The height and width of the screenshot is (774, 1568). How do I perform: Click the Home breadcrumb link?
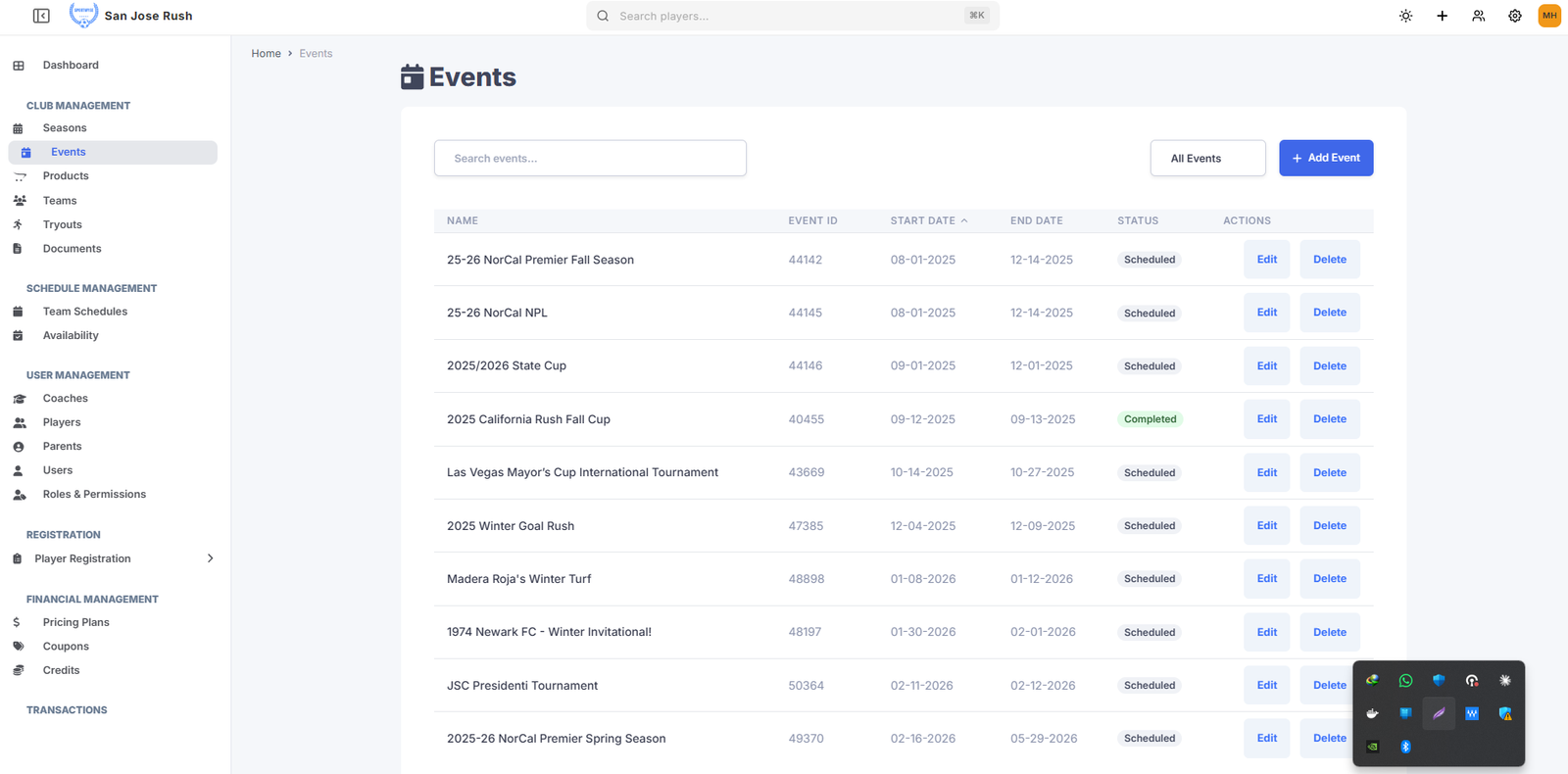click(266, 54)
